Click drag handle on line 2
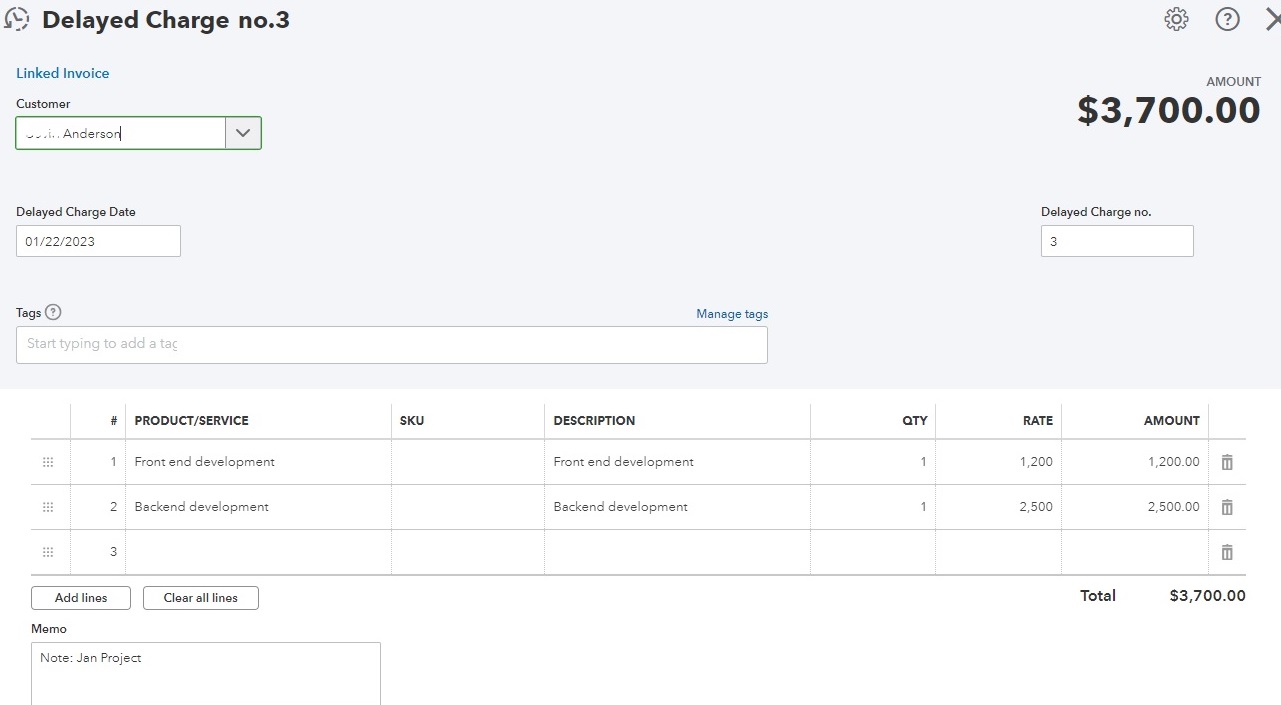Screen dimensions: 1281x705 click(48, 507)
